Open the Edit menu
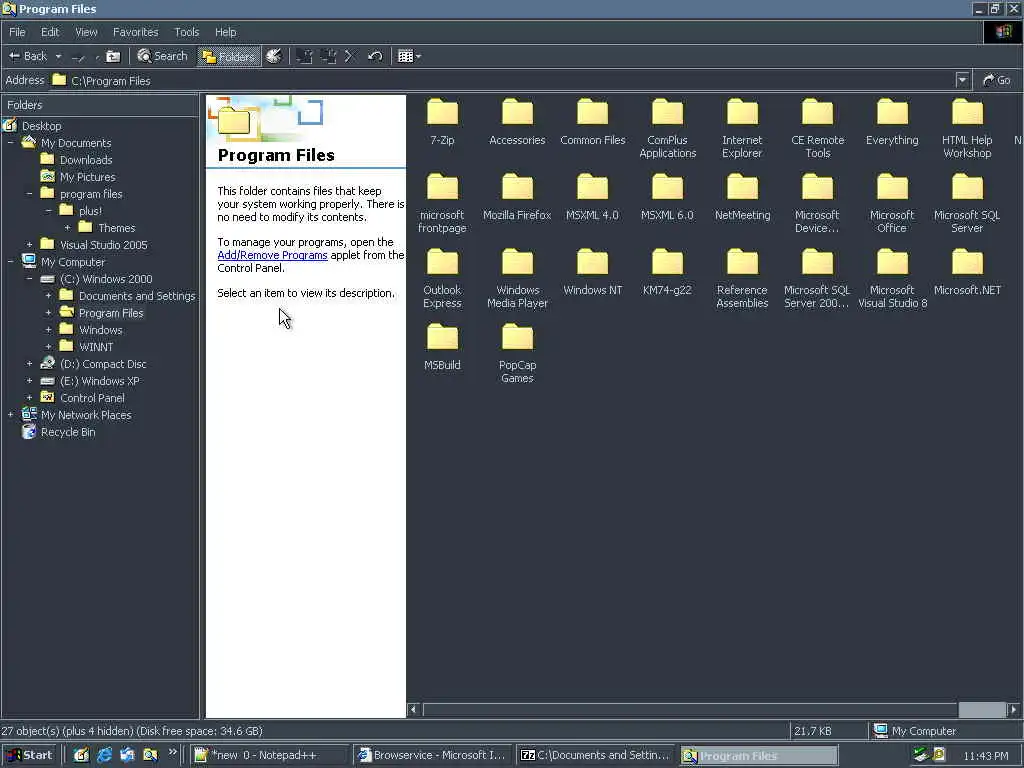 tap(50, 32)
